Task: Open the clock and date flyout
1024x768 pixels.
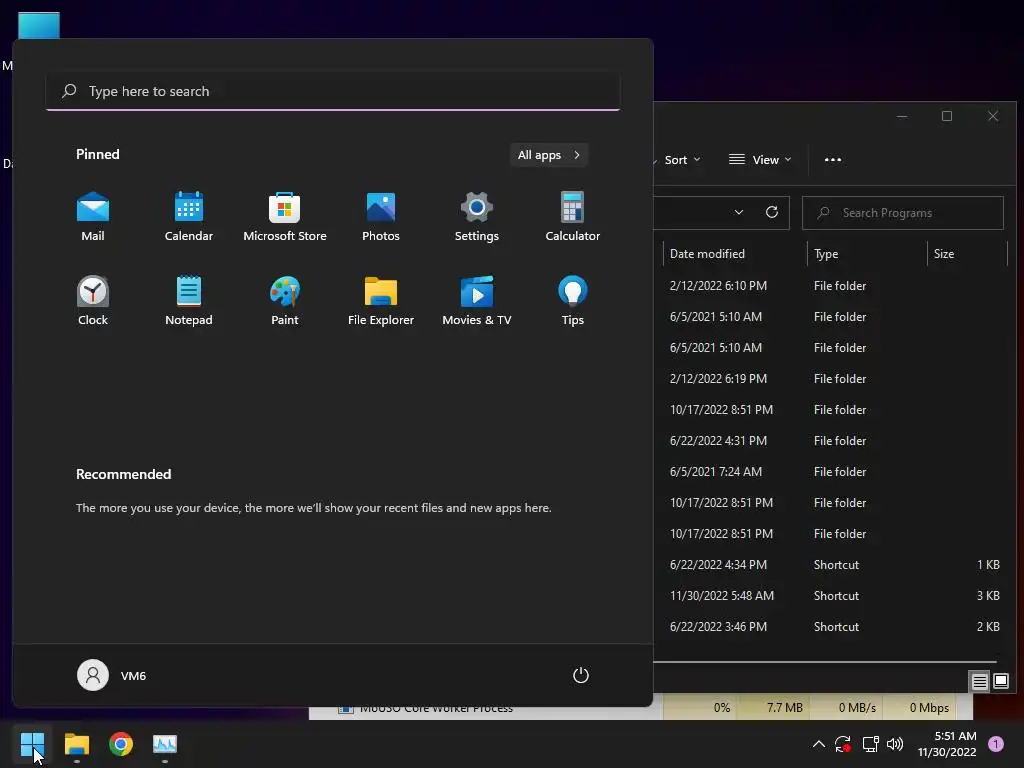Action: coord(947,744)
